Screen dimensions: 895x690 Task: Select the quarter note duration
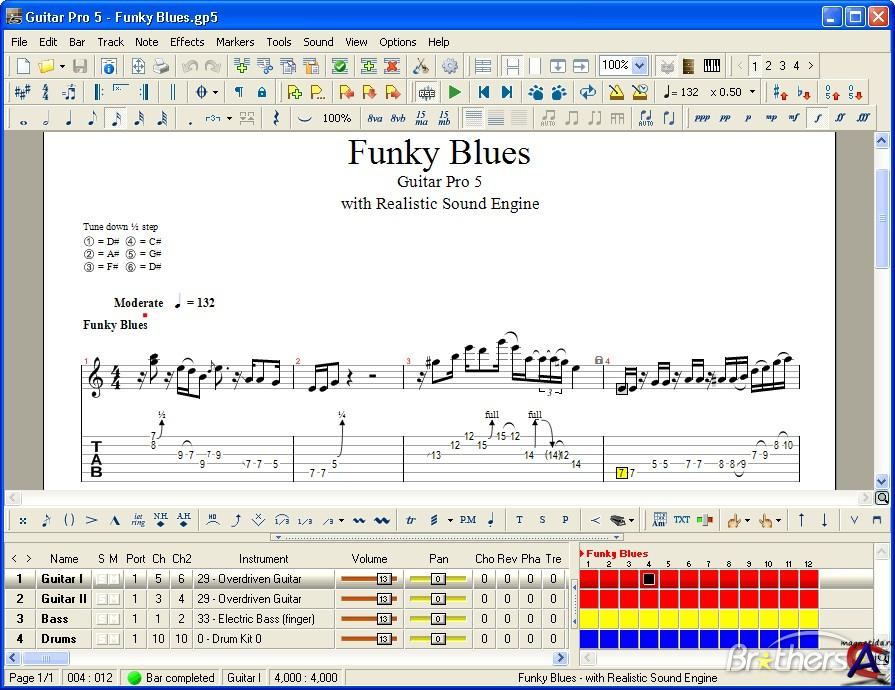pyautogui.click(x=69, y=118)
